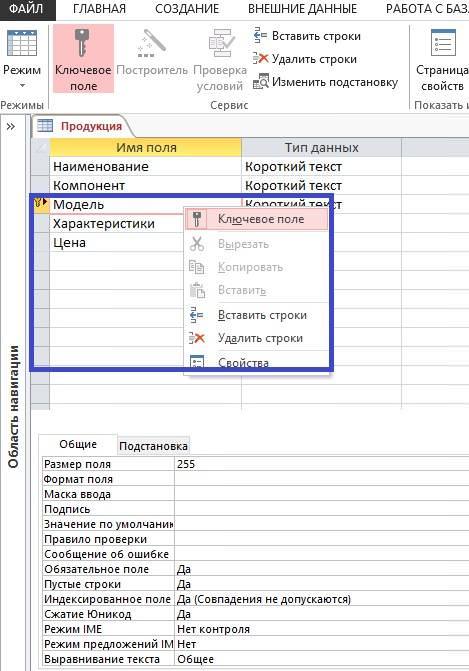This screenshot has width=469, height=671.
Task: Click the Индексированное поле value
Action: click(x=322, y=599)
